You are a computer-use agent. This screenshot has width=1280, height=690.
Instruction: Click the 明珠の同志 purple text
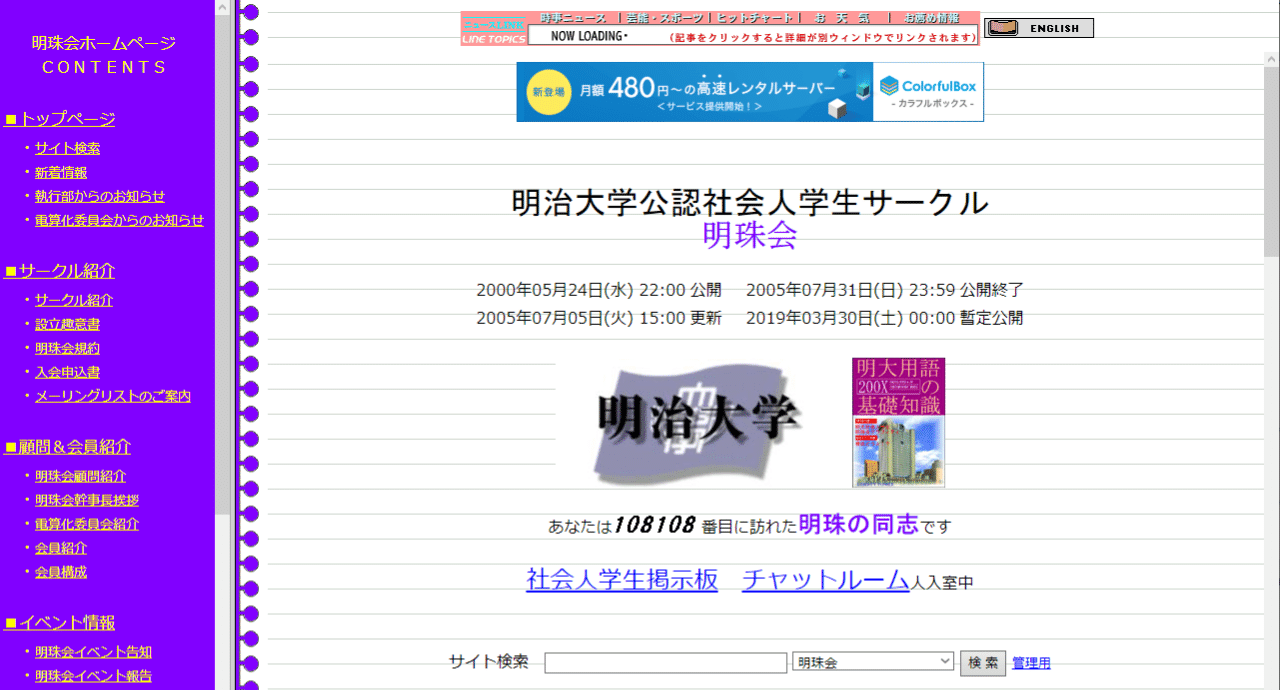[859, 524]
